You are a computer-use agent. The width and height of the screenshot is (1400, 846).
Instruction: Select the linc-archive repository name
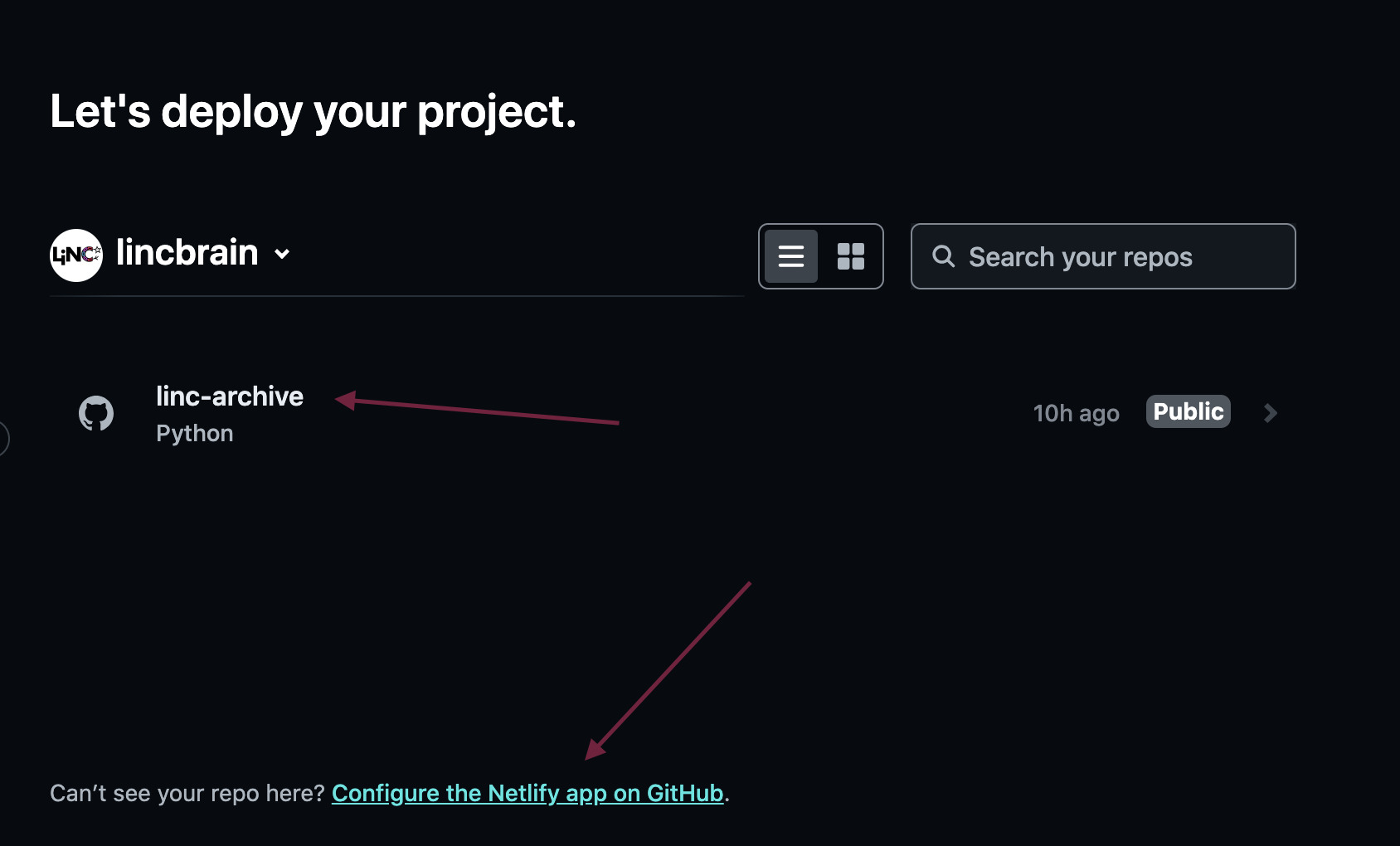(x=230, y=396)
